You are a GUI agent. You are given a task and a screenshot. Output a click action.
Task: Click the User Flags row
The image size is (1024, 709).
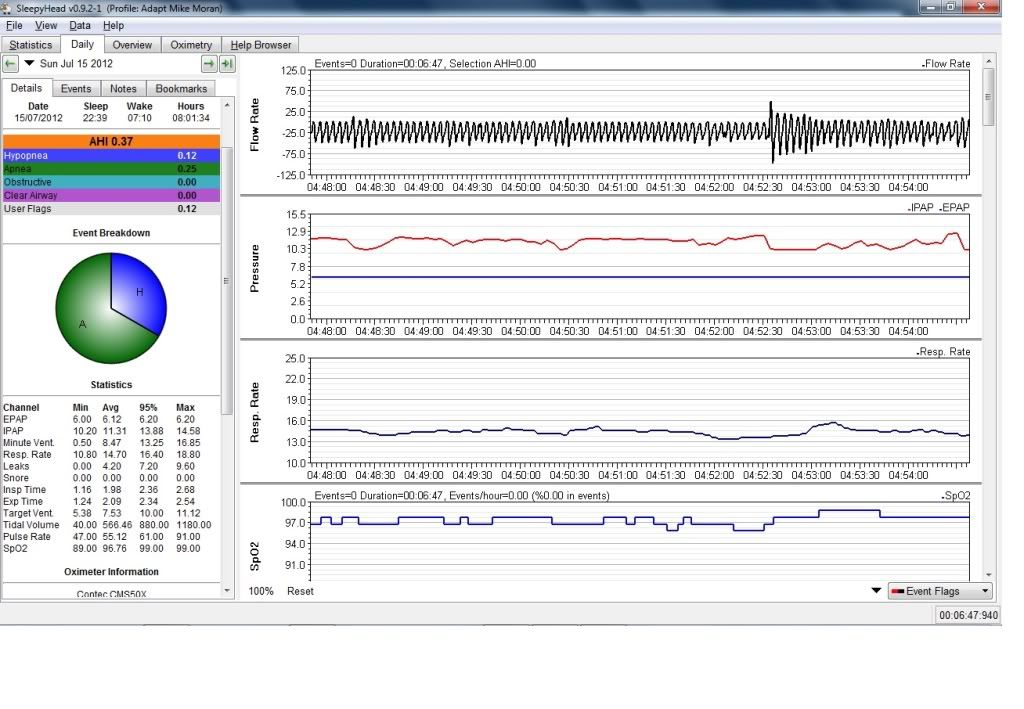tap(111, 209)
